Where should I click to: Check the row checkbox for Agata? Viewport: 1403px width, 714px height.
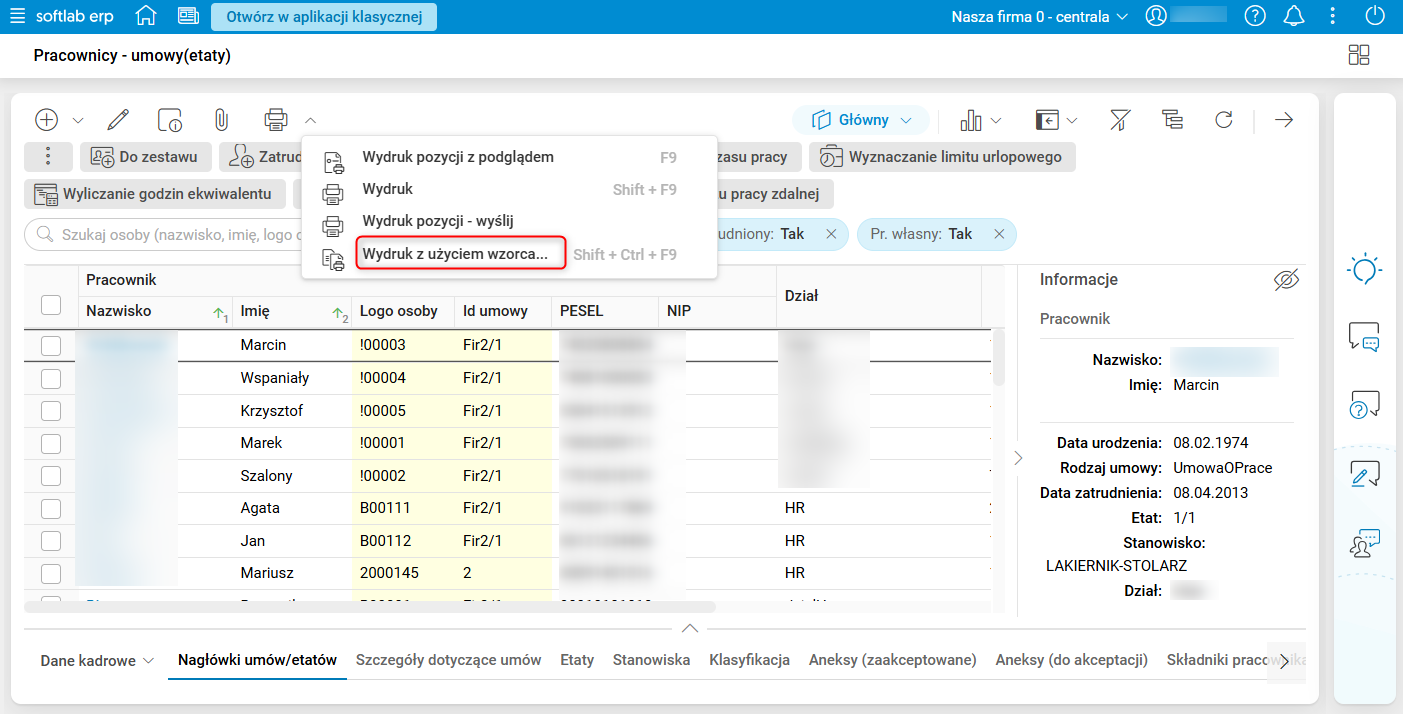[x=51, y=509]
